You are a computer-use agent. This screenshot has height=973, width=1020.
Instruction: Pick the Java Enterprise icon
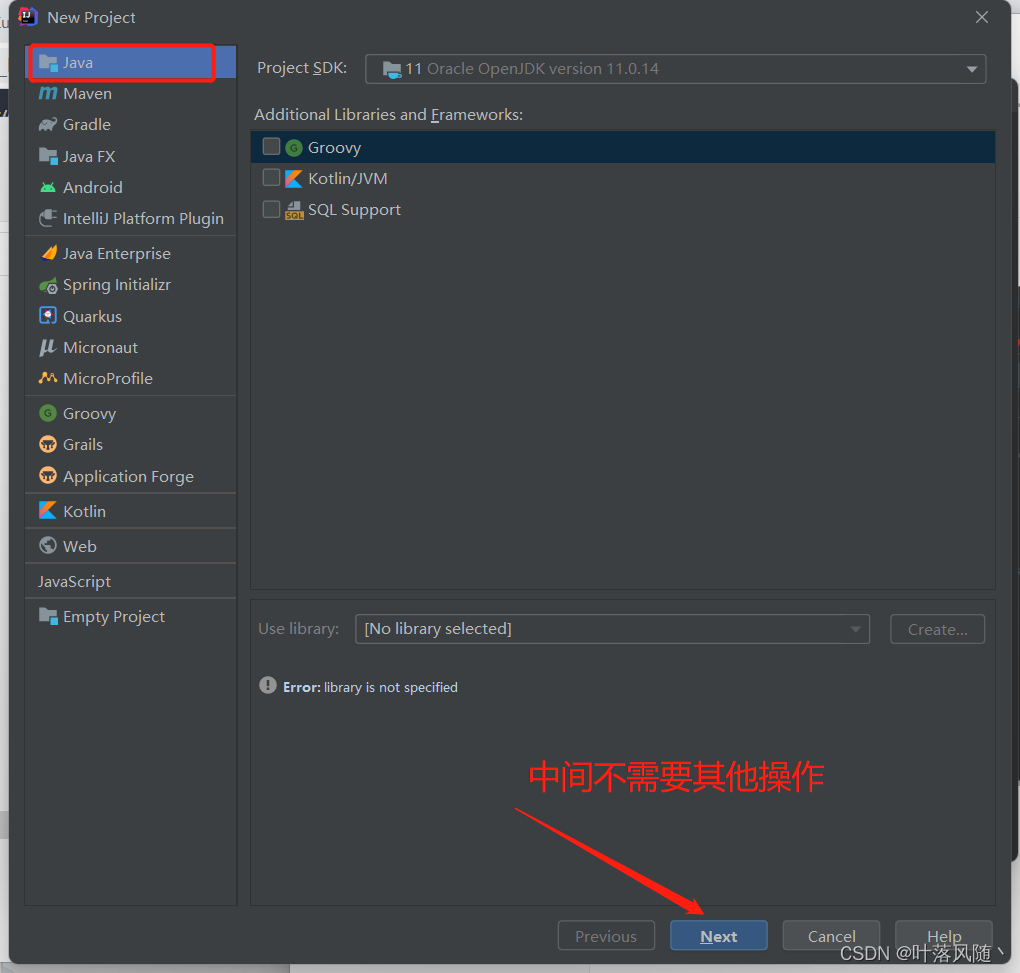[x=49, y=253]
